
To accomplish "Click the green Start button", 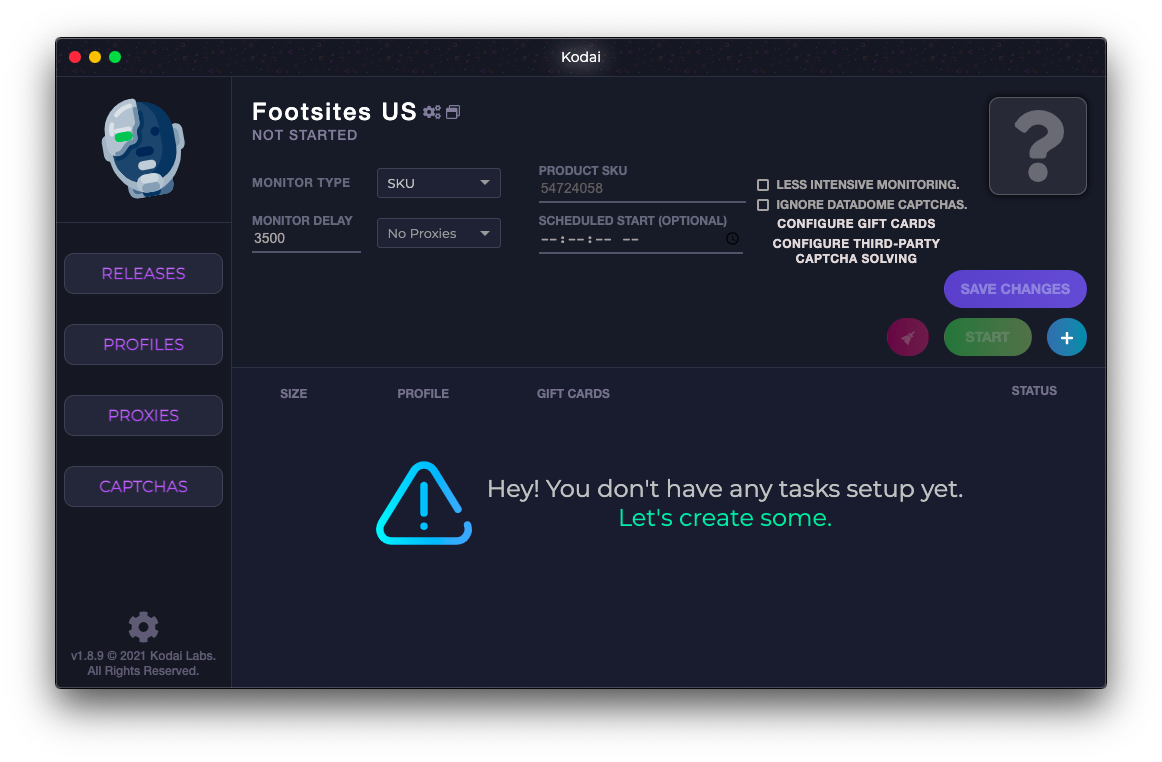I will (x=987, y=337).
